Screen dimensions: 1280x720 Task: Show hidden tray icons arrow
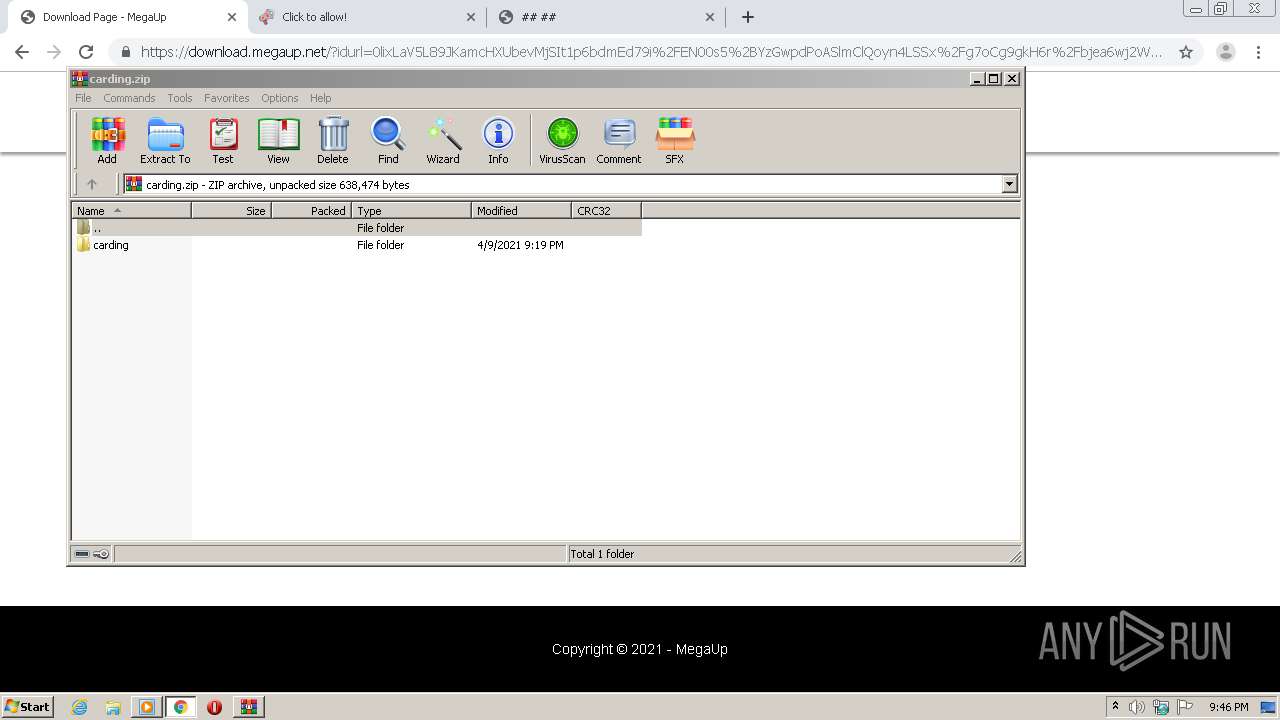[x=1115, y=707]
